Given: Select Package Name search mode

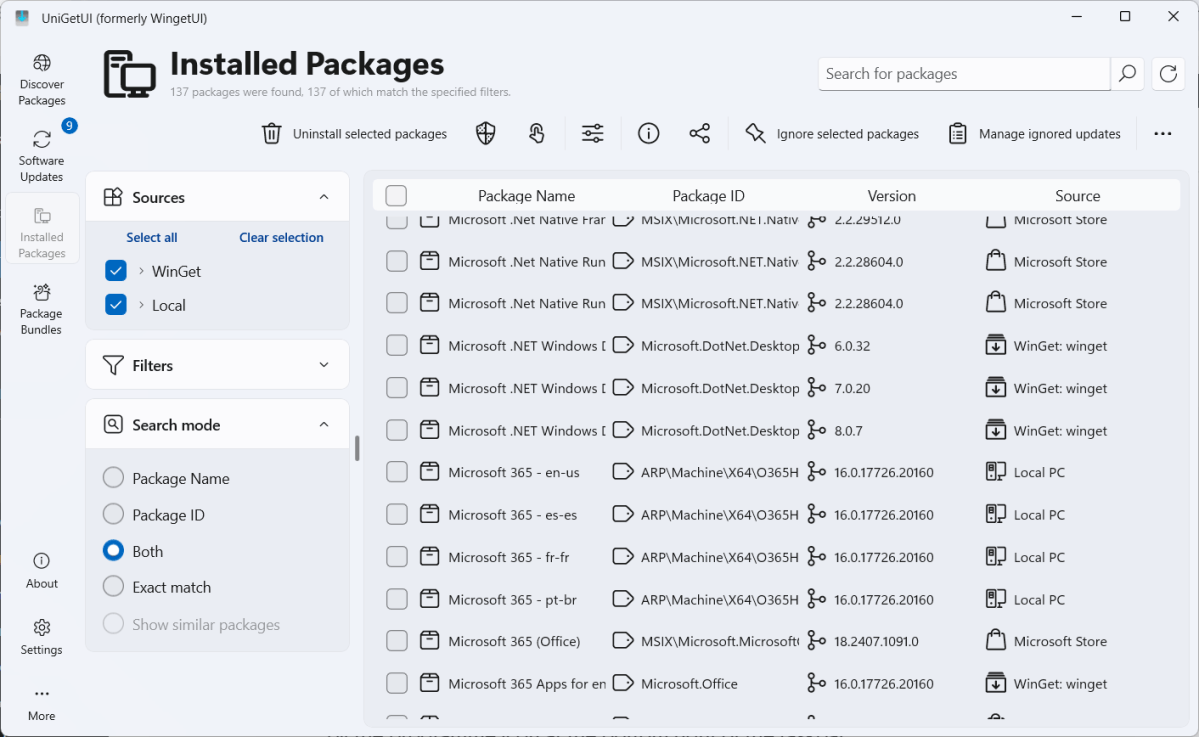Looking at the screenshot, I should [x=113, y=478].
